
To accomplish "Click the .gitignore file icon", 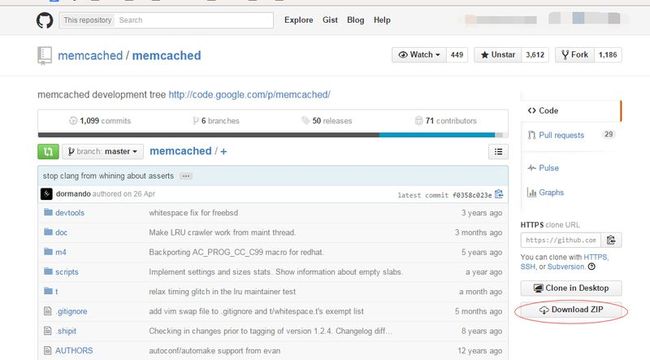I will [x=48, y=311].
